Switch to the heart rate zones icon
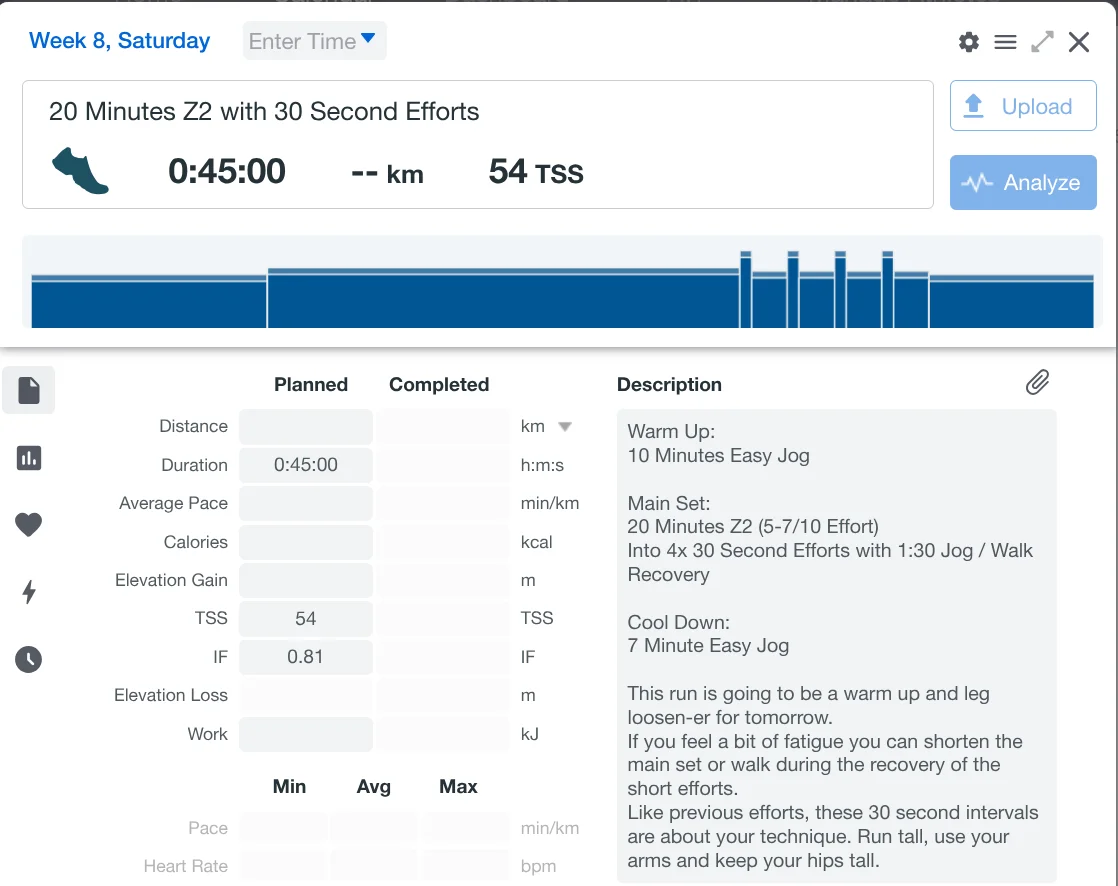Viewport: 1118px width, 886px height. click(29, 524)
